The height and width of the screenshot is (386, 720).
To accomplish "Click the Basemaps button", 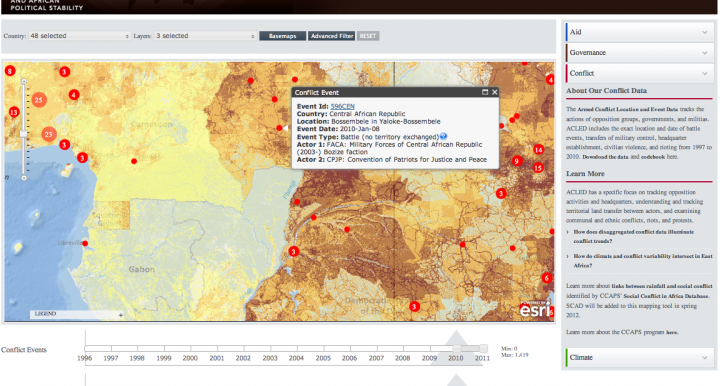I will tap(282, 36).
